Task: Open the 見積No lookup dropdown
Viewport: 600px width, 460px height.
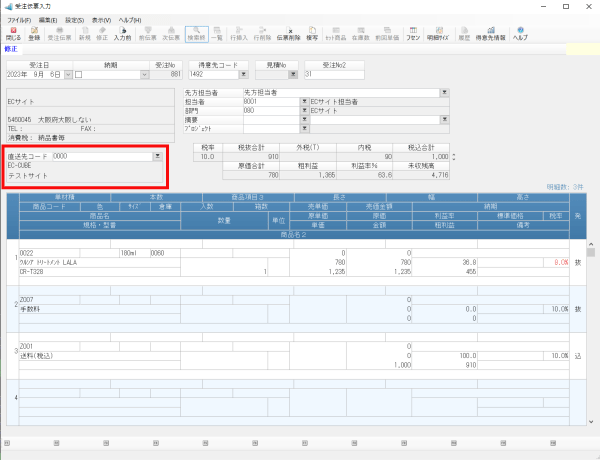Action: click(x=293, y=75)
